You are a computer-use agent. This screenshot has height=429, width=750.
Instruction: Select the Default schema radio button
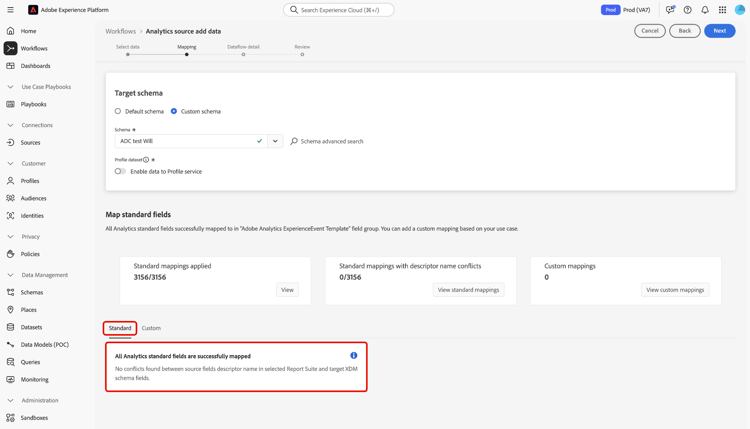pos(118,111)
